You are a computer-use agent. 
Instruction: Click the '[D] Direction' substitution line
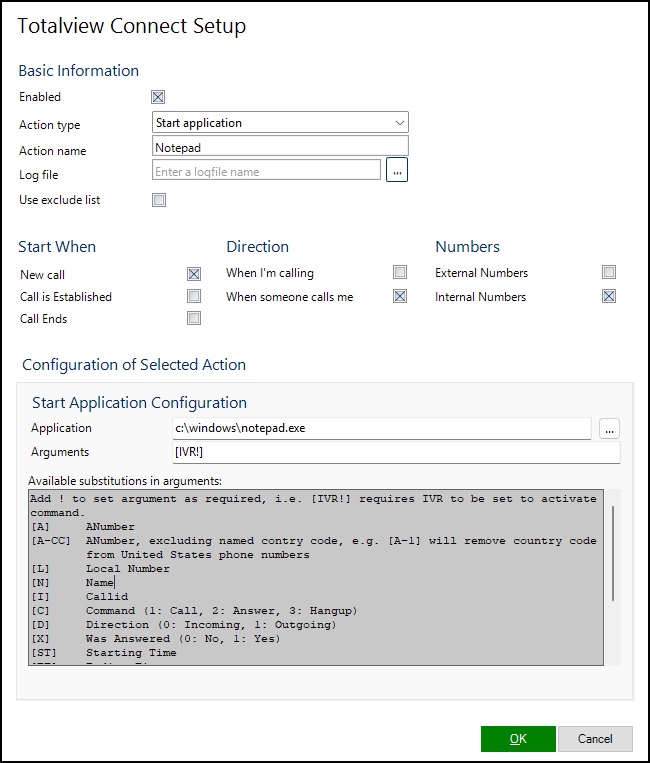pyautogui.click(x=183, y=625)
